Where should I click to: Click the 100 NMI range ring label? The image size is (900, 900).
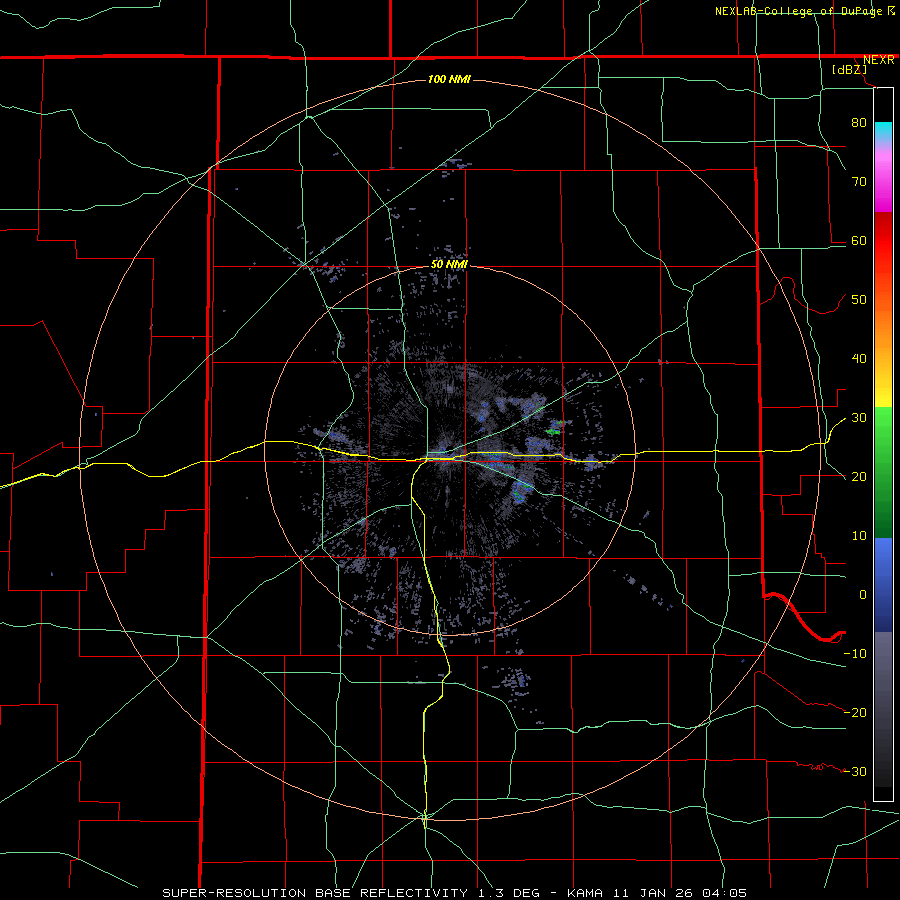[449, 79]
